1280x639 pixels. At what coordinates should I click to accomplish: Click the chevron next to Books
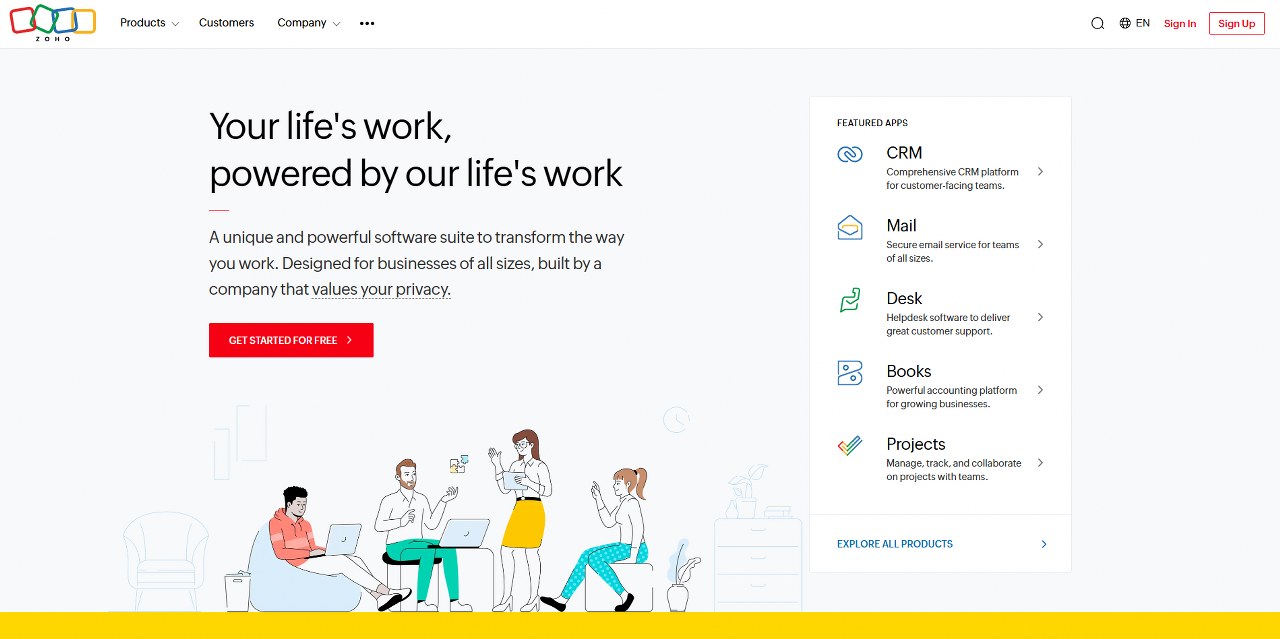tap(1040, 390)
